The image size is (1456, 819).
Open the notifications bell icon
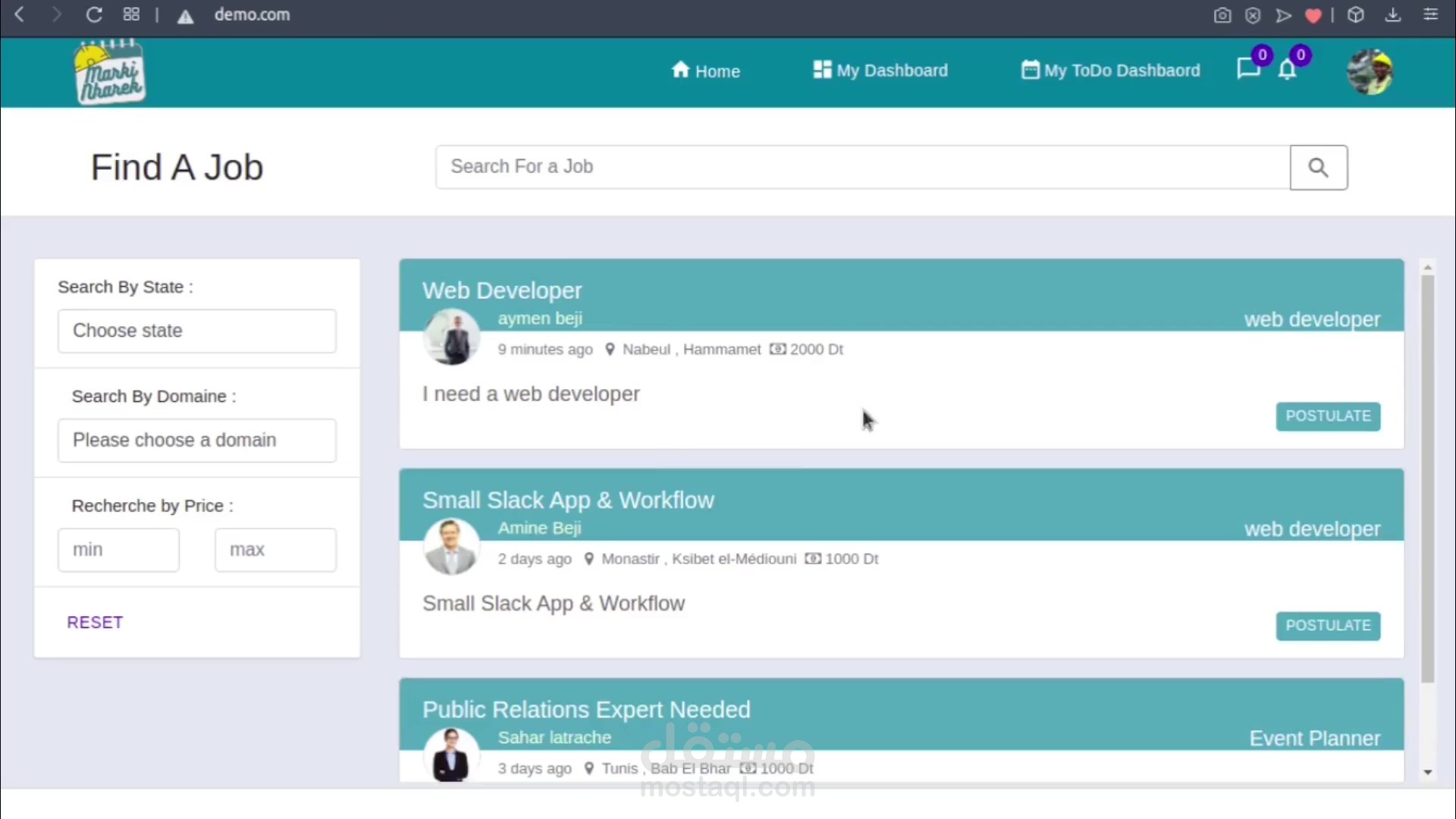(1287, 70)
